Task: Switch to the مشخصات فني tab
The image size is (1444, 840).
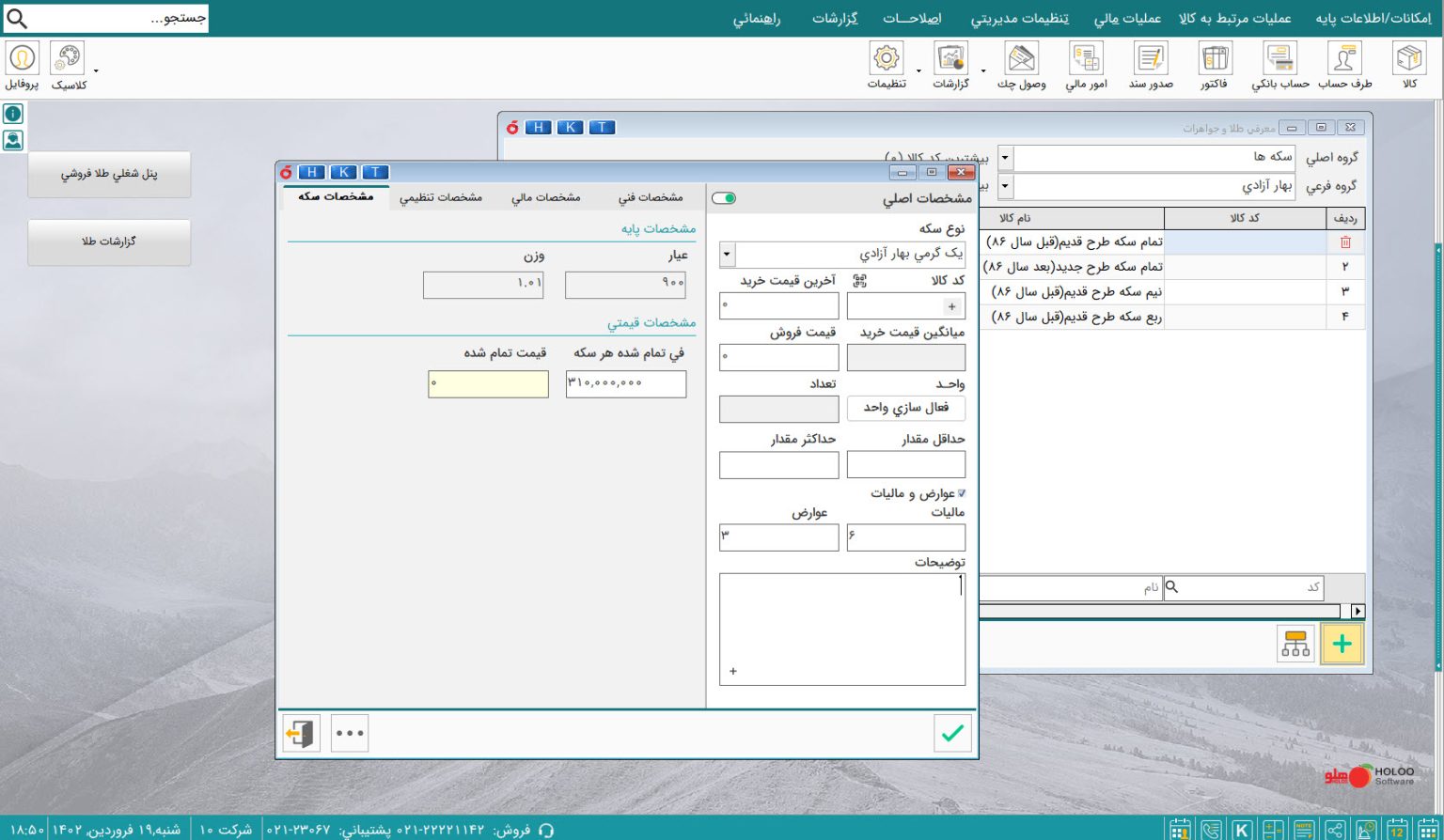Action: pyautogui.click(x=650, y=197)
